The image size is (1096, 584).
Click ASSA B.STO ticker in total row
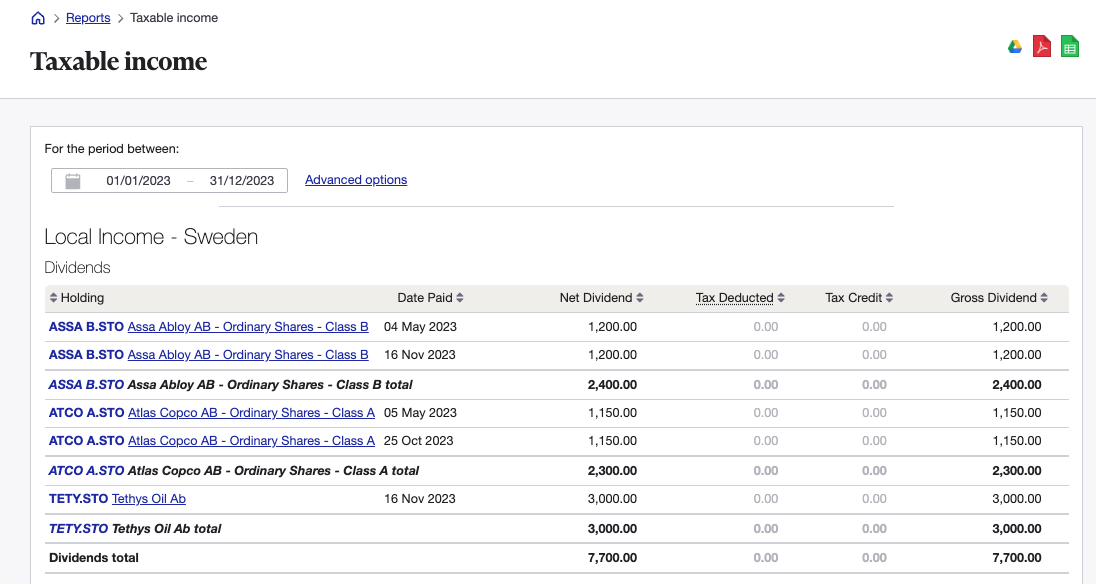tap(86, 385)
